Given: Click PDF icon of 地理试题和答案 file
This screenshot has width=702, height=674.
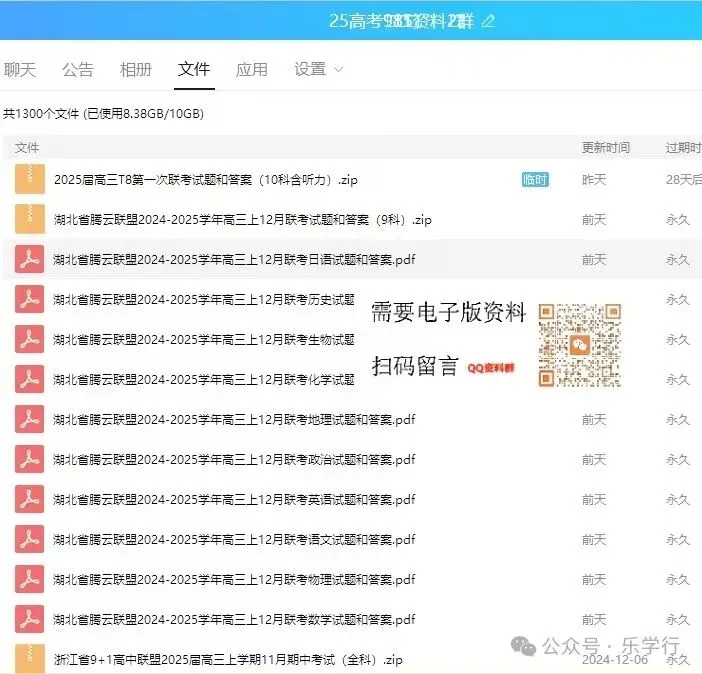Looking at the screenshot, I should [30, 419].
